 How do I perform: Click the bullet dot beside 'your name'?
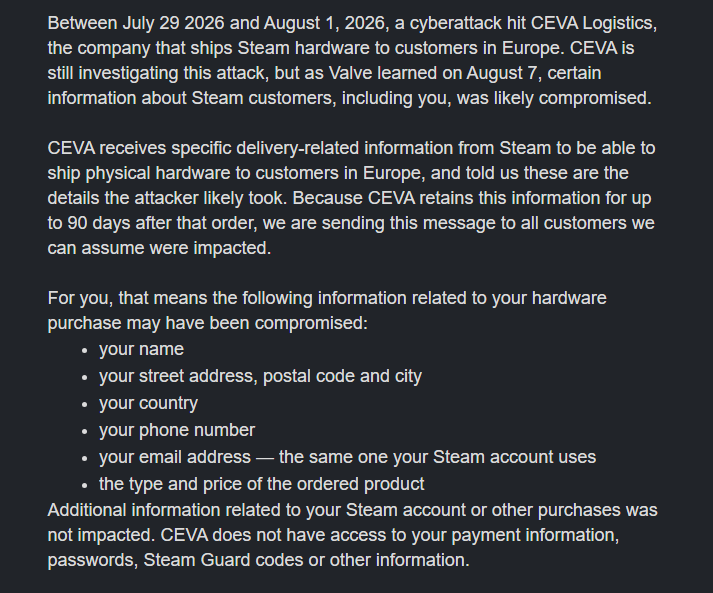(x=85, y=351)
